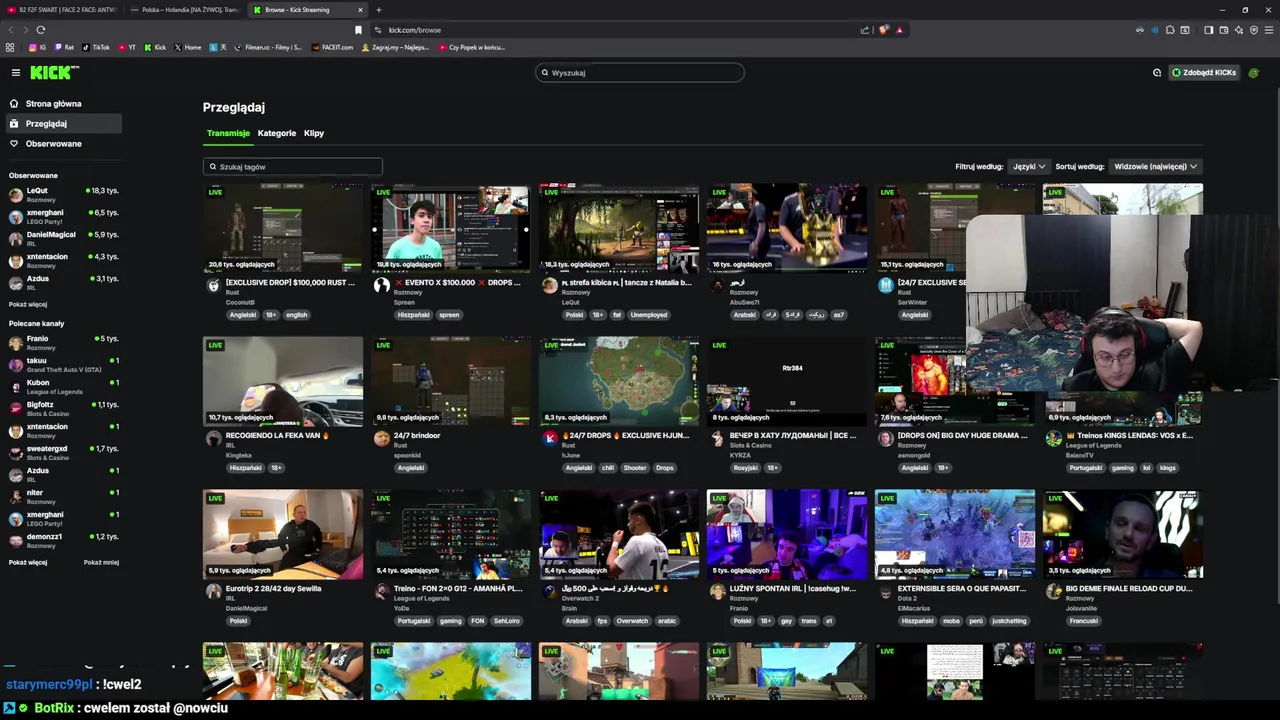The width and height of the screenshot is (1280, 720).
Task: Switch to the Kategorie tab
Action: (x=277, y=133)
